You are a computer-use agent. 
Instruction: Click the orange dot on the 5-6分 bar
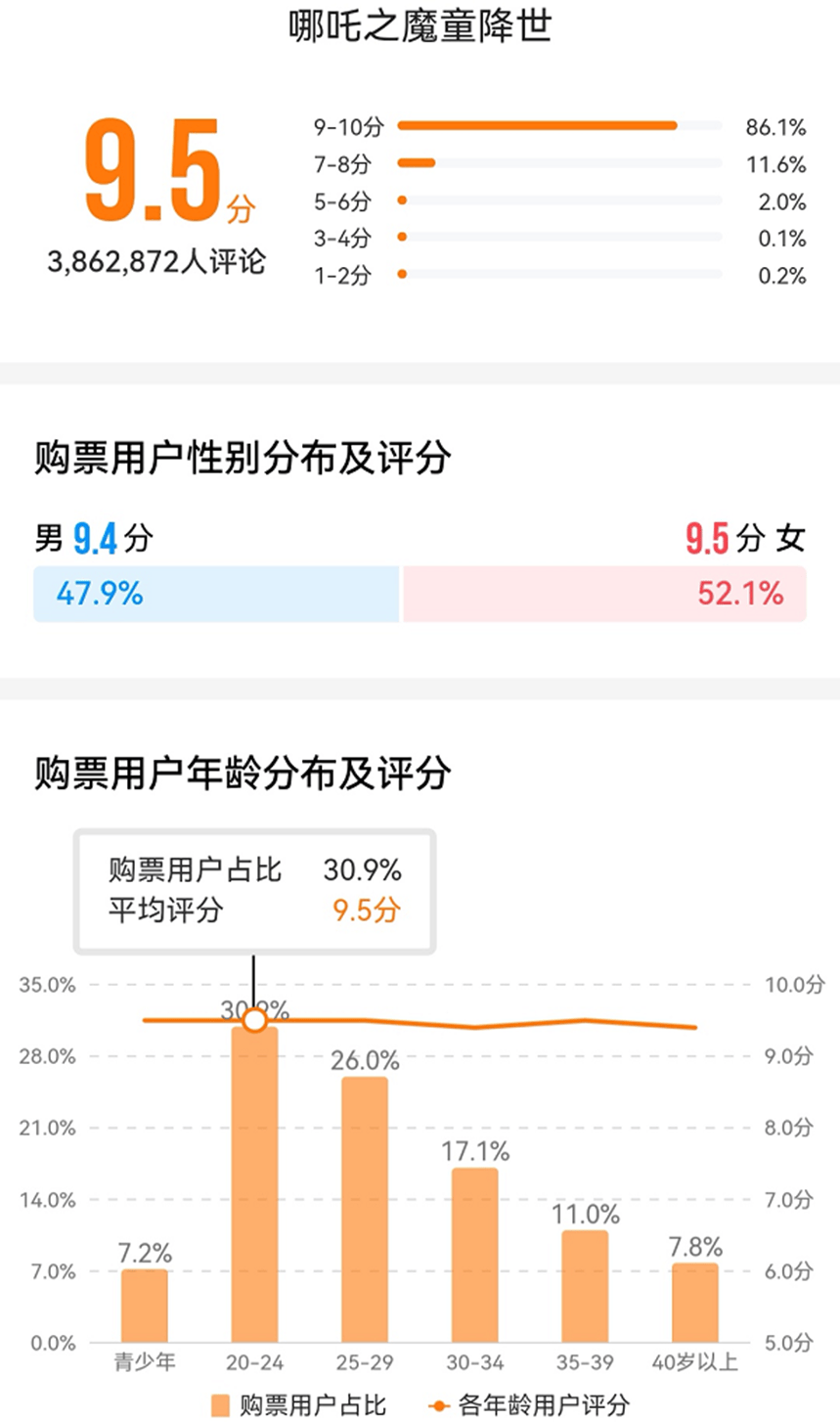[402, 201]
